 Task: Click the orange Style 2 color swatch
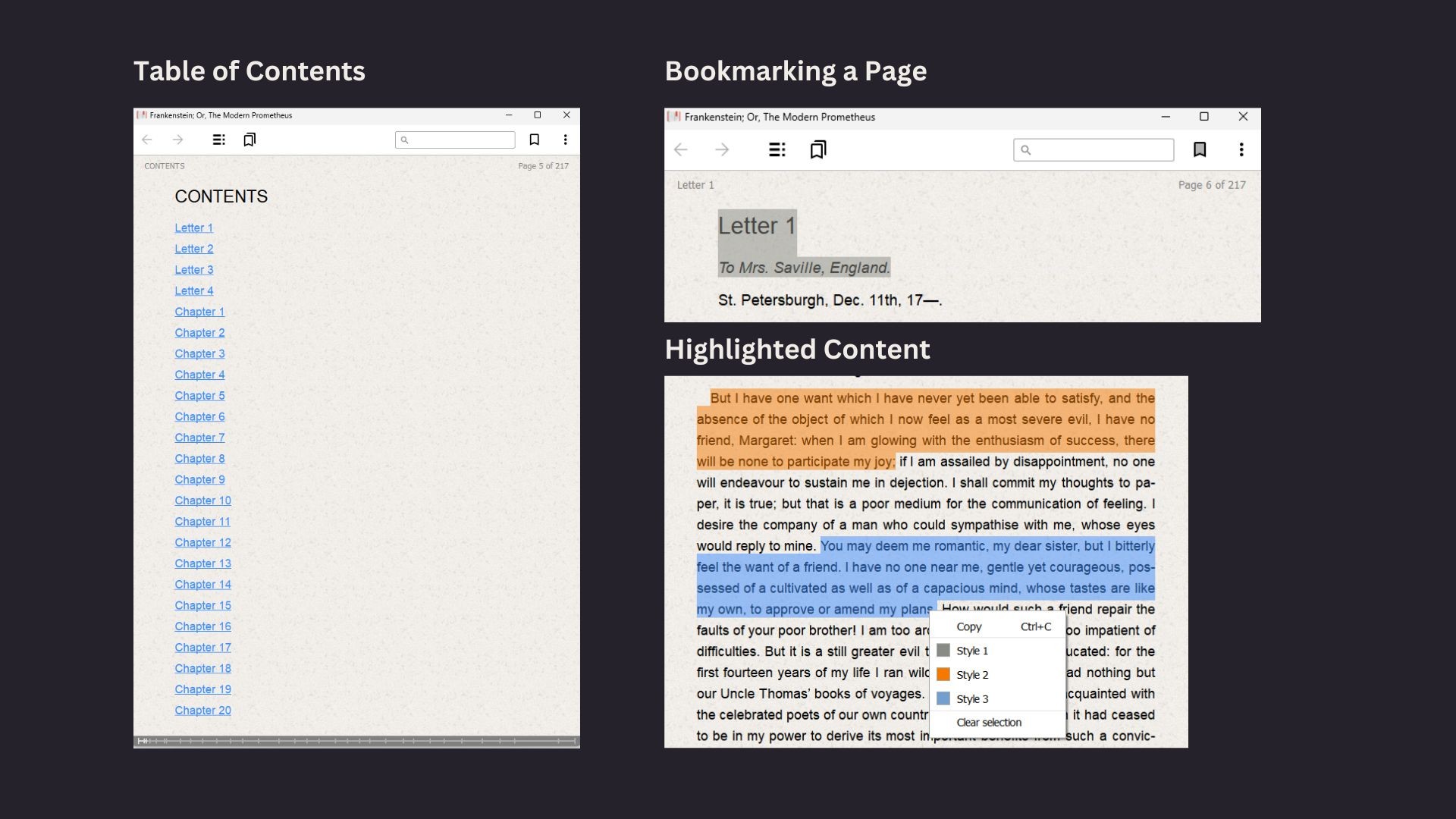pos(943,674)
